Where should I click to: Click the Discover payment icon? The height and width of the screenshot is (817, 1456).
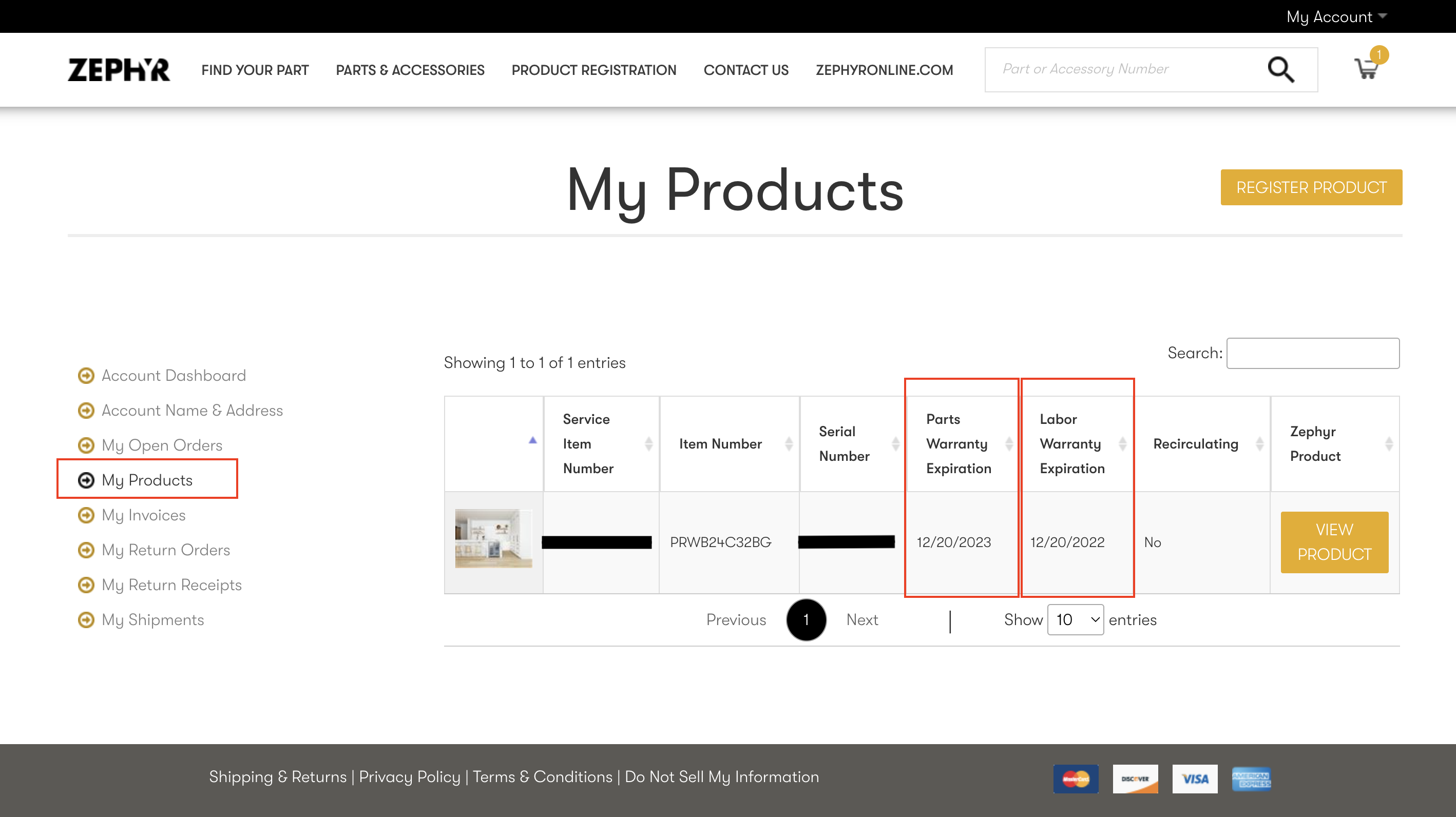tap(1135, 779)
